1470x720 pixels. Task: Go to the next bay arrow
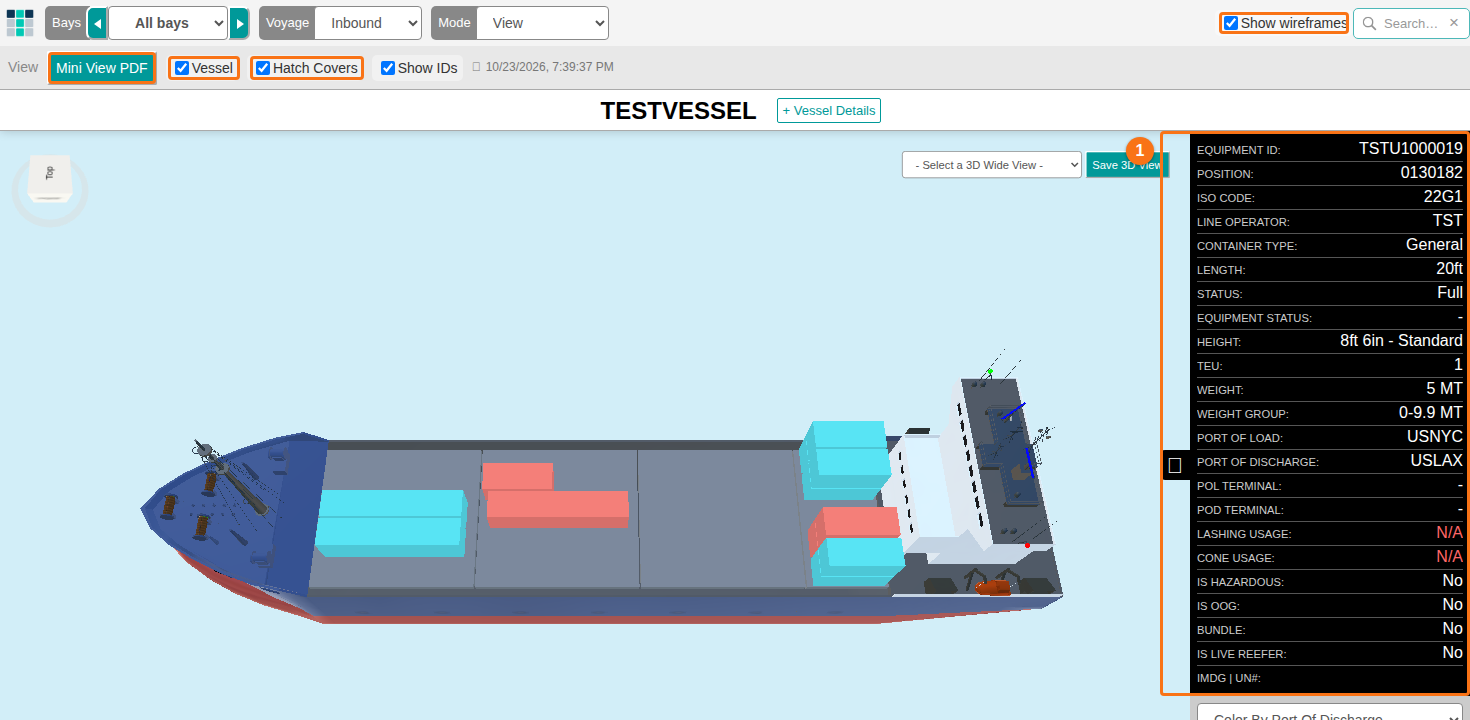point(239,23)
